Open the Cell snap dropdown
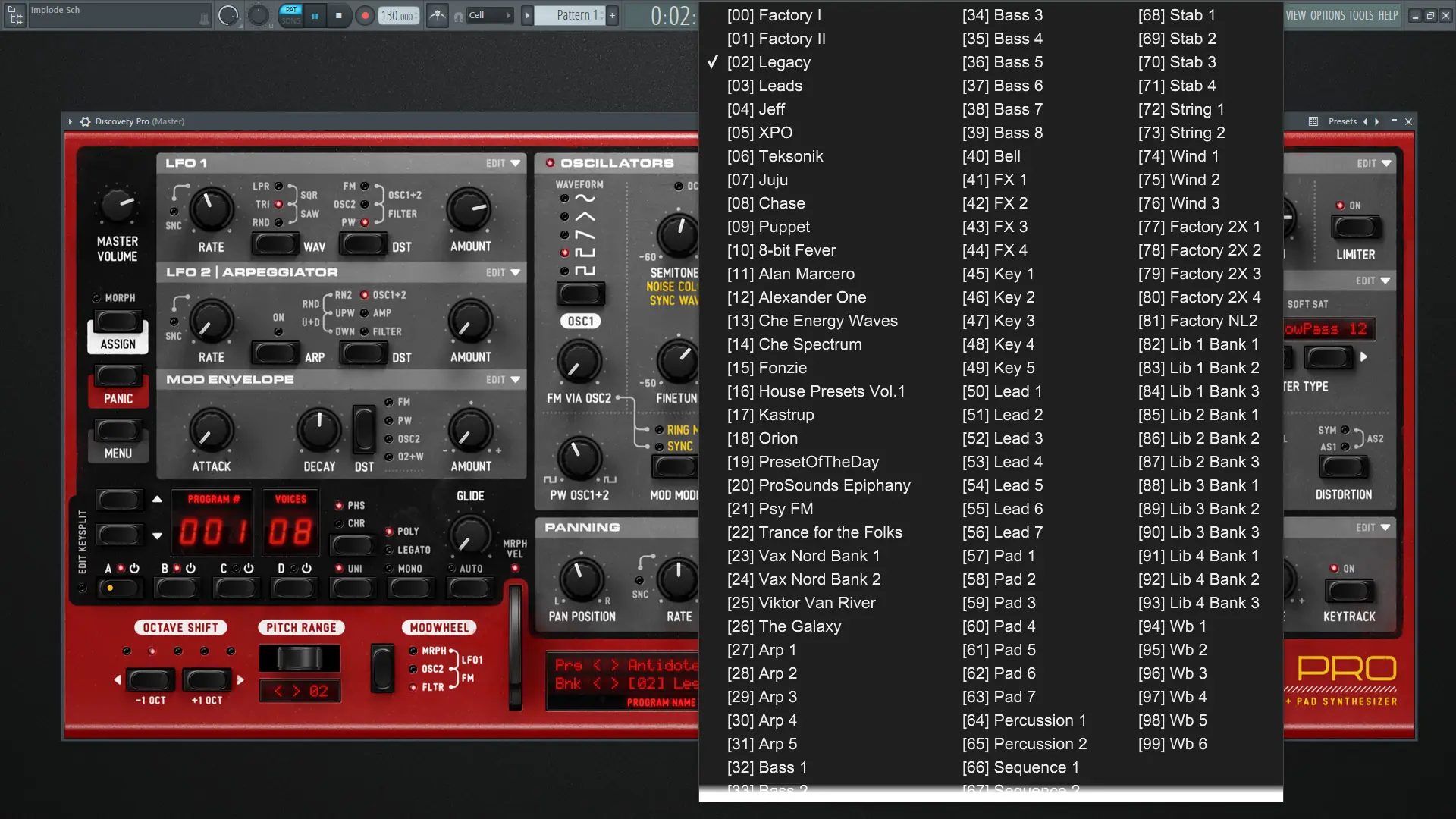This screenshot has width=1456, height=819. 490,15
